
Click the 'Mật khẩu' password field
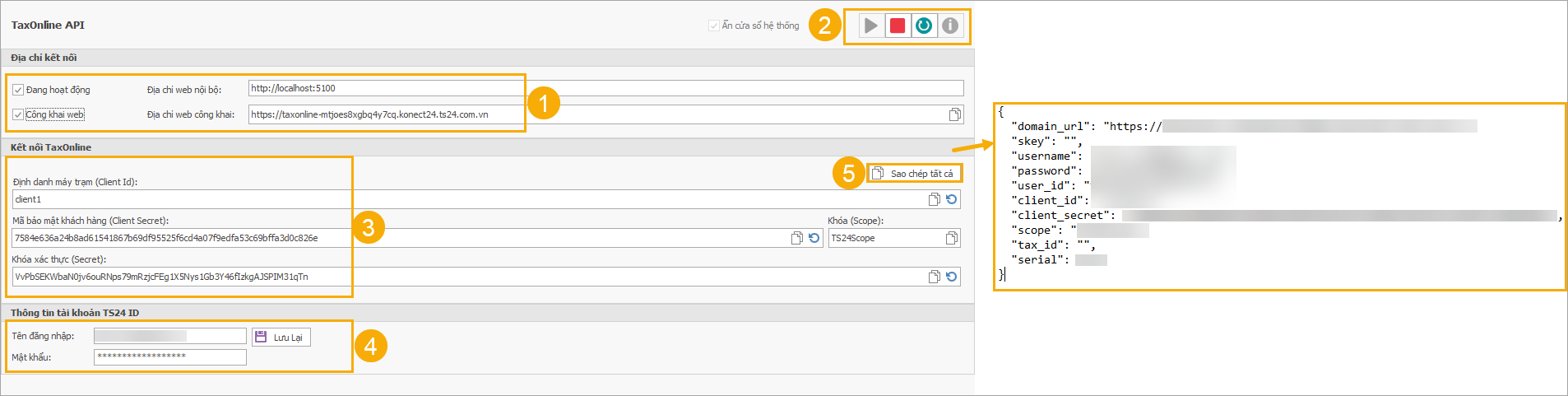pyautogui.click(x=169, y=356)
